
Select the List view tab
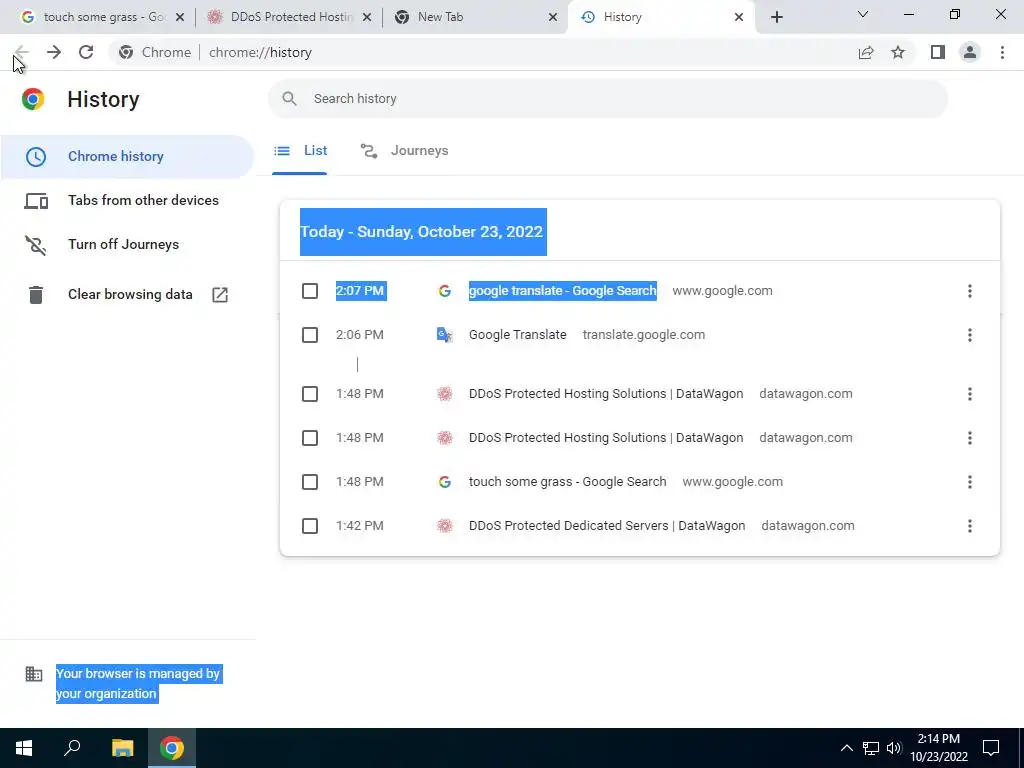click(300, 151)
